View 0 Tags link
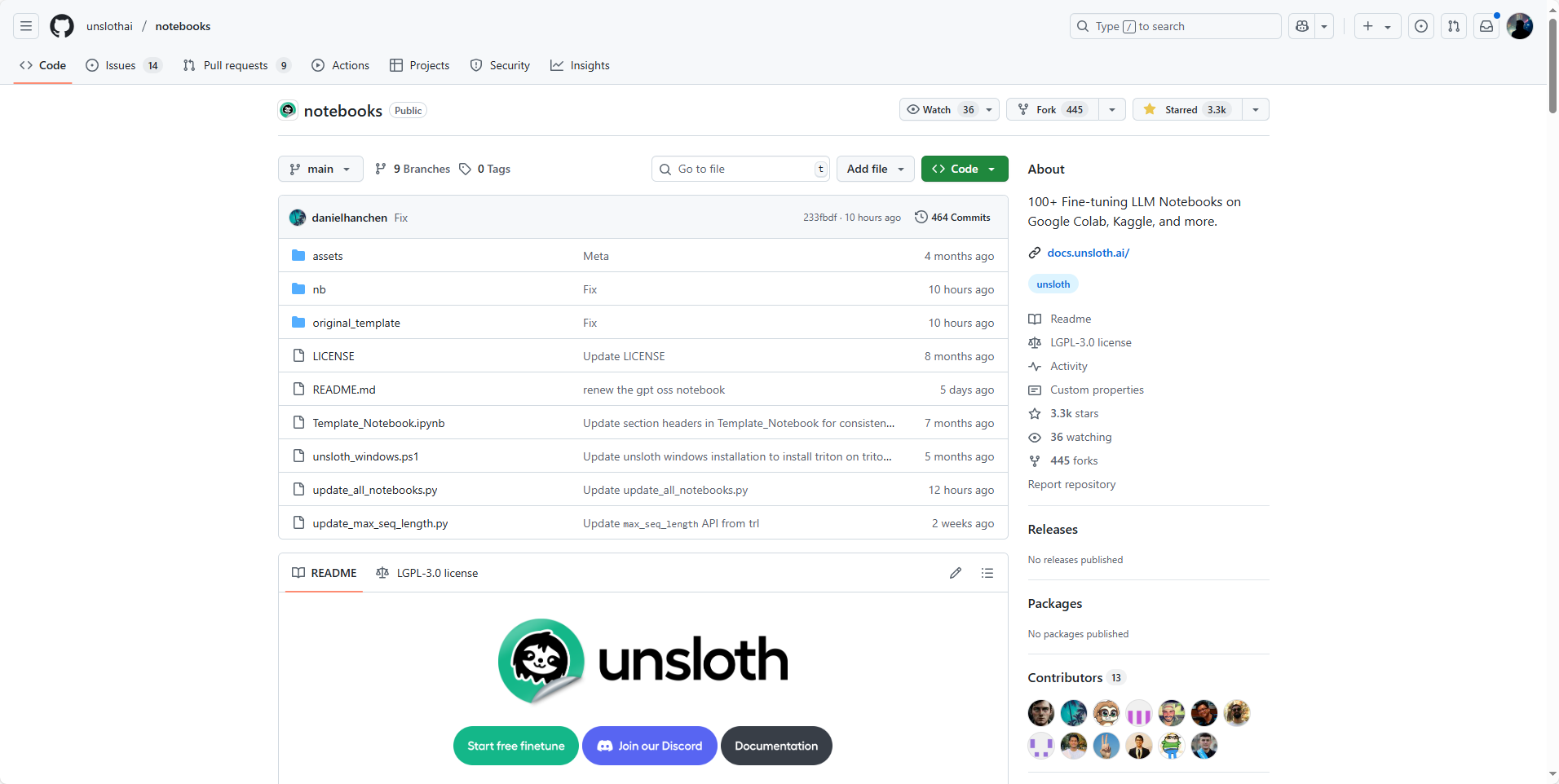This screenshot has height=784, width=1559. pyautogui.click(x=485, y=169)
